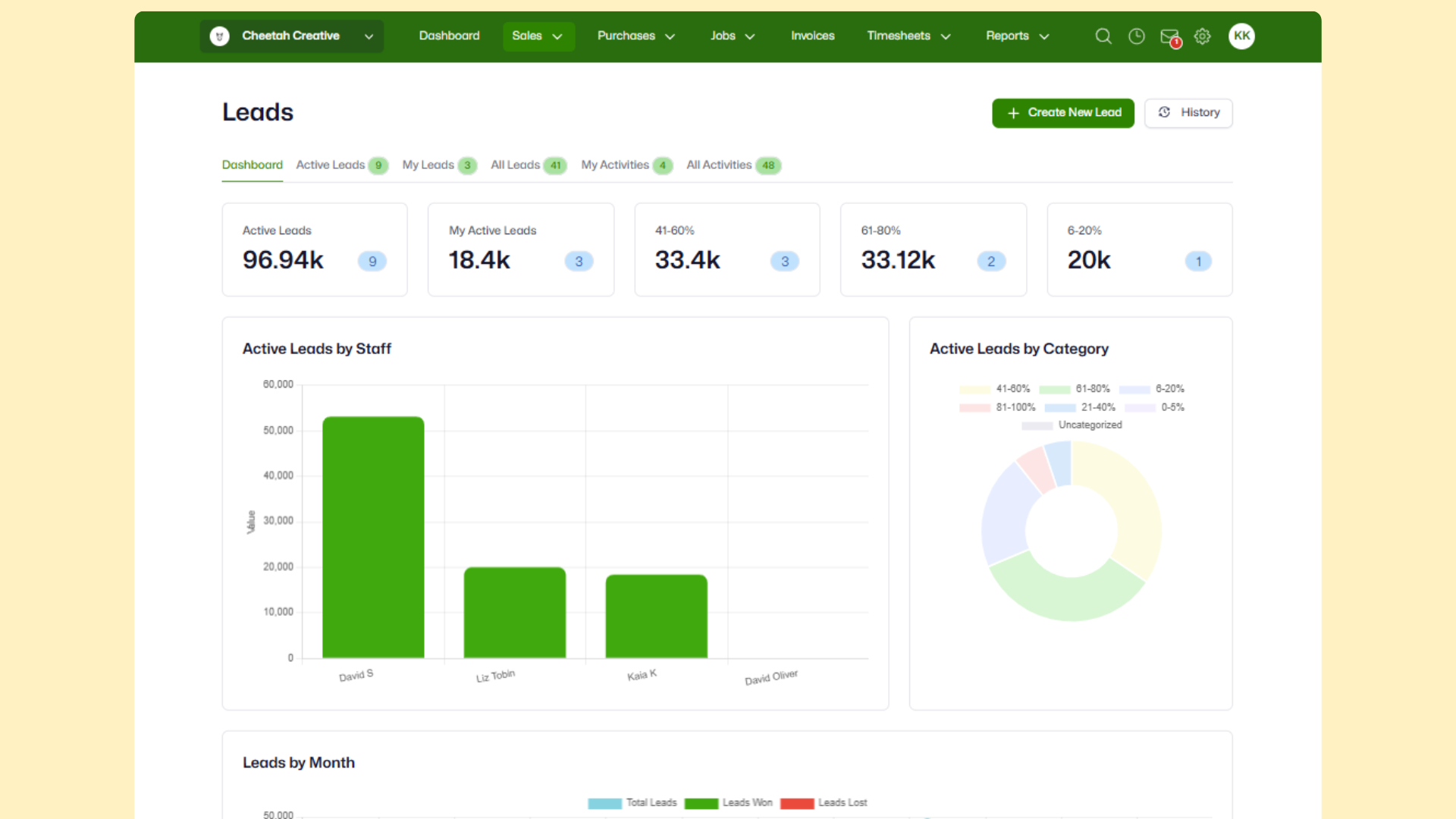Open lead History
Screen dimensions: 1456x819
point(1188,112)
